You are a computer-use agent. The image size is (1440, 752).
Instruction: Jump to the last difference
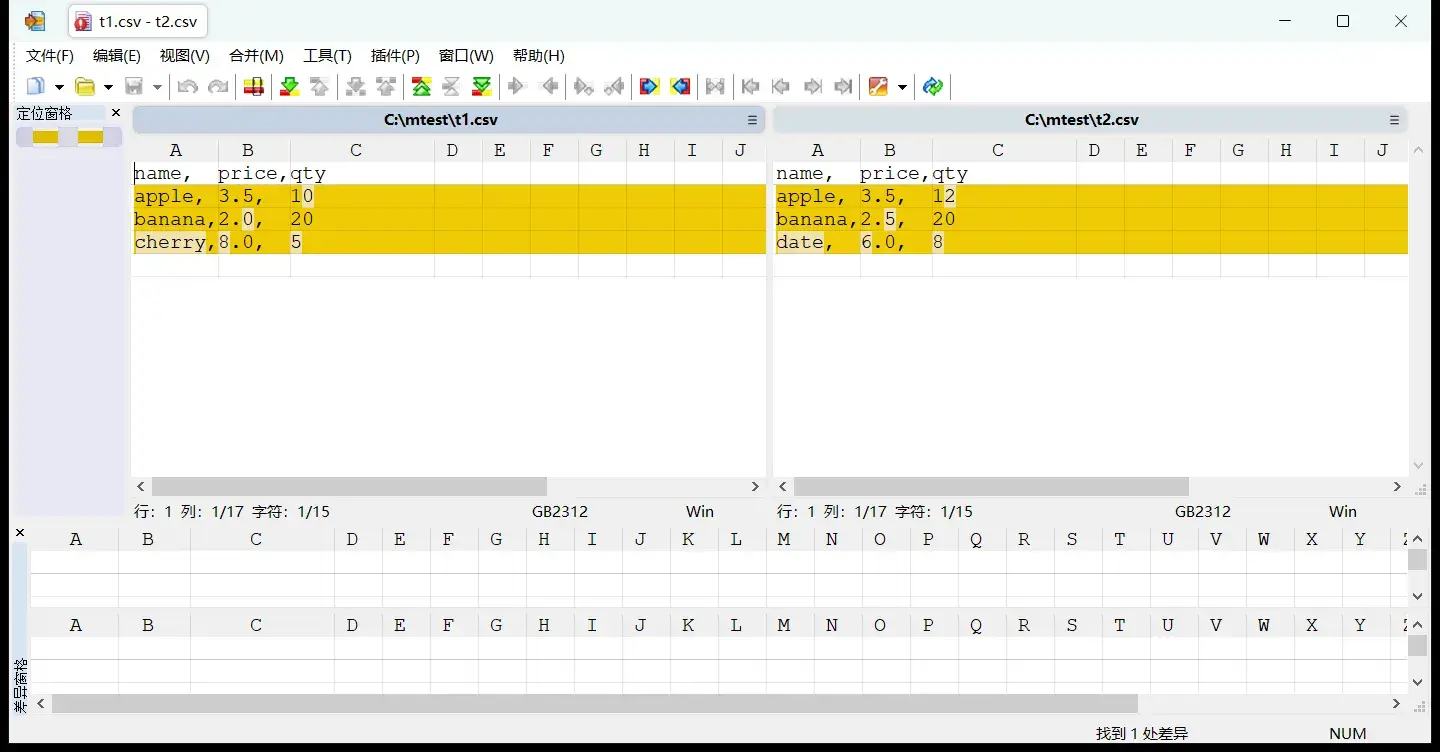(x=482, y=87)
